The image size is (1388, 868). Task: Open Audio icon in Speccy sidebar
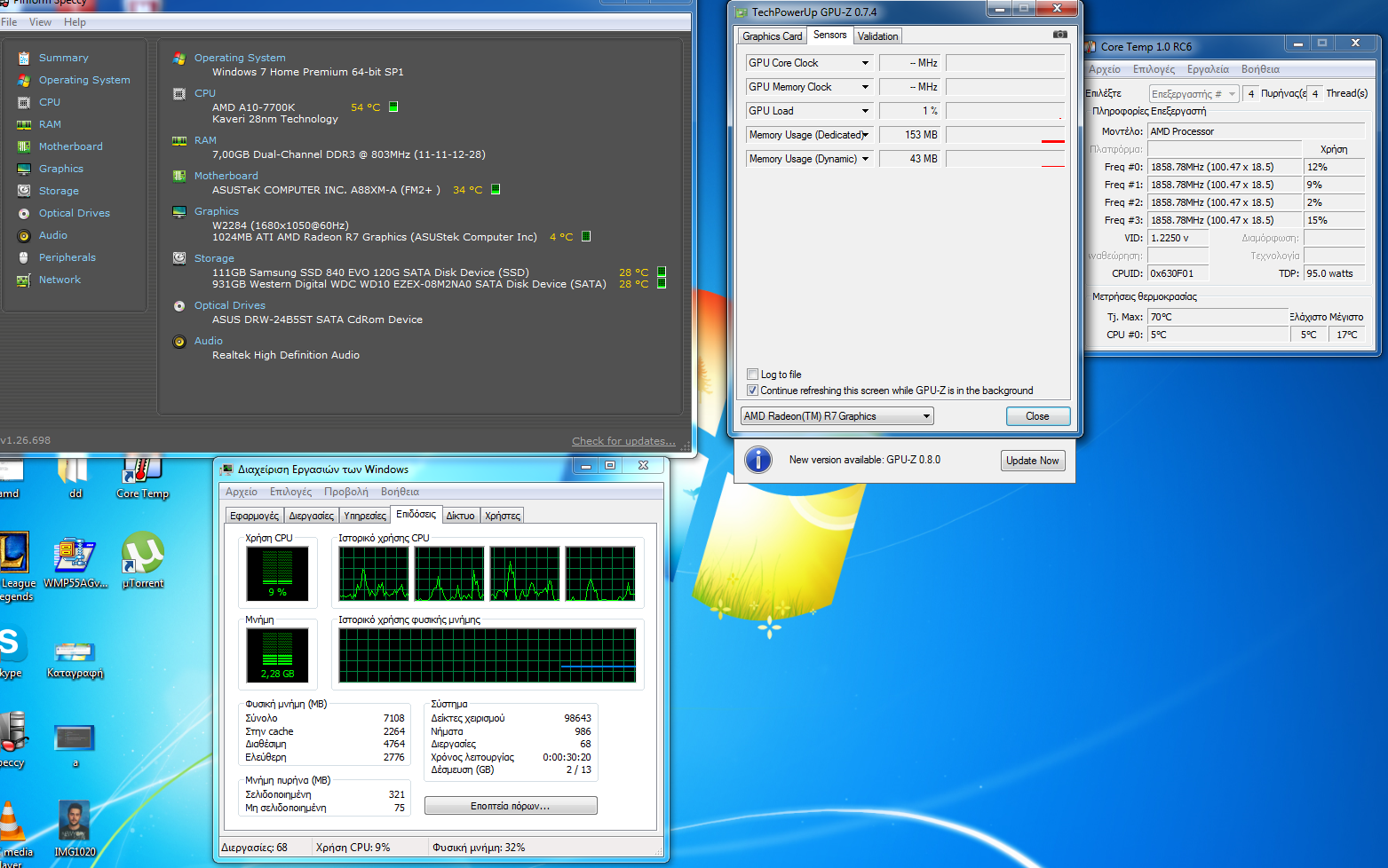click(24, 235)
